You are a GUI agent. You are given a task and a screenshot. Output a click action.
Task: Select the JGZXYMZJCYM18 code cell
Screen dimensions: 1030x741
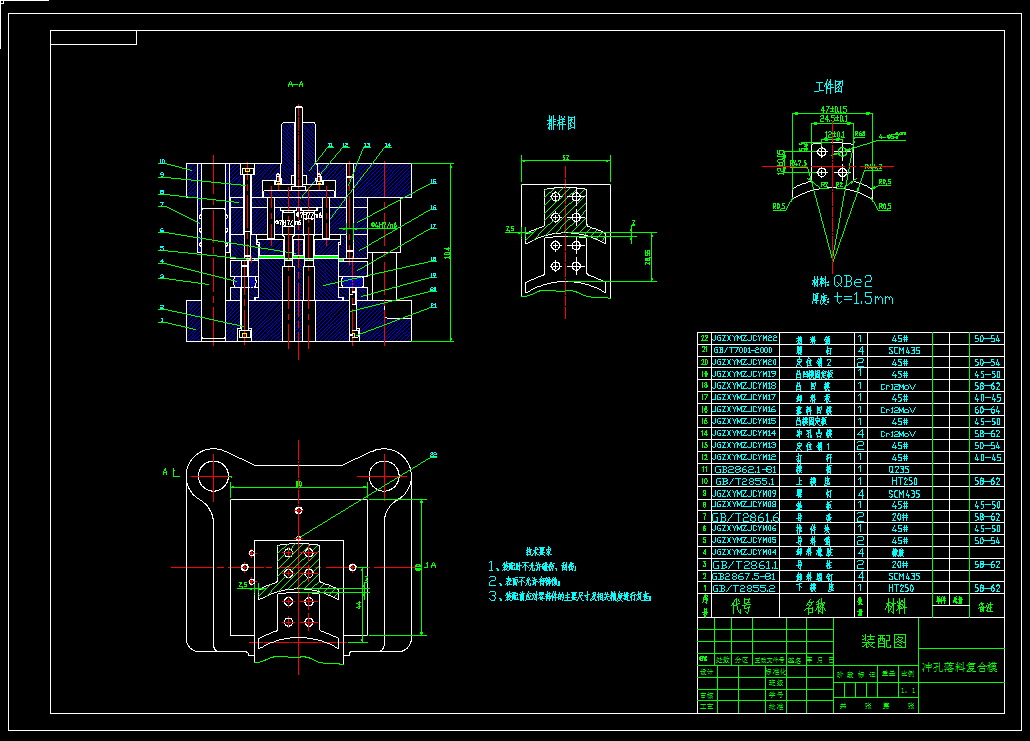[x=745, y=386]
